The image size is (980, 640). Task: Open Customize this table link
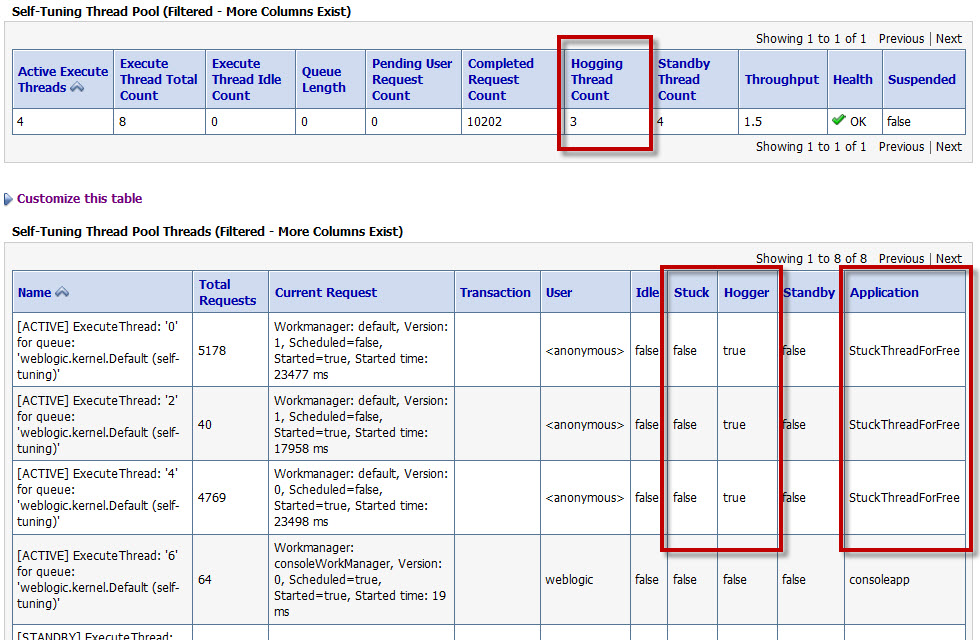pyautogui.click(x=79, y=199)
